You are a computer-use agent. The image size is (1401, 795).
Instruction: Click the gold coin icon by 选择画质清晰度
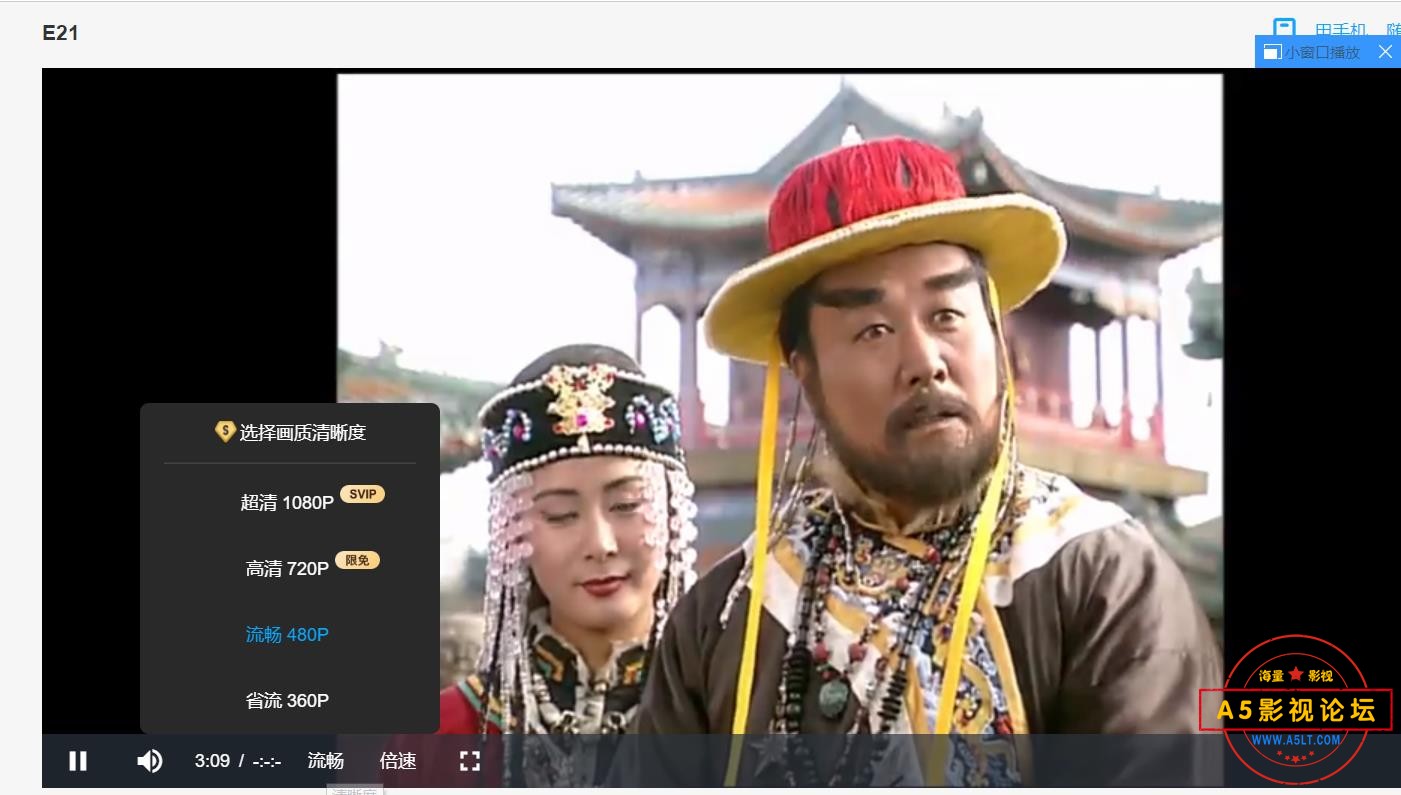point(225,432)
